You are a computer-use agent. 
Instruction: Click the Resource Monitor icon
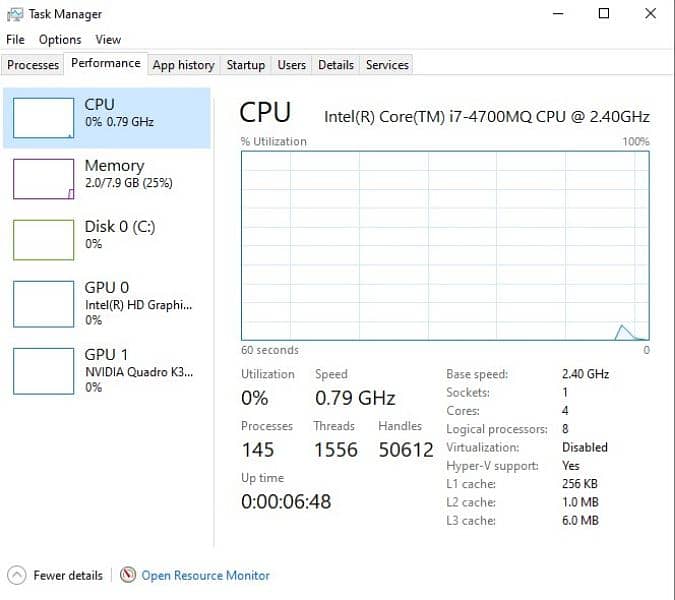[128, 575]
